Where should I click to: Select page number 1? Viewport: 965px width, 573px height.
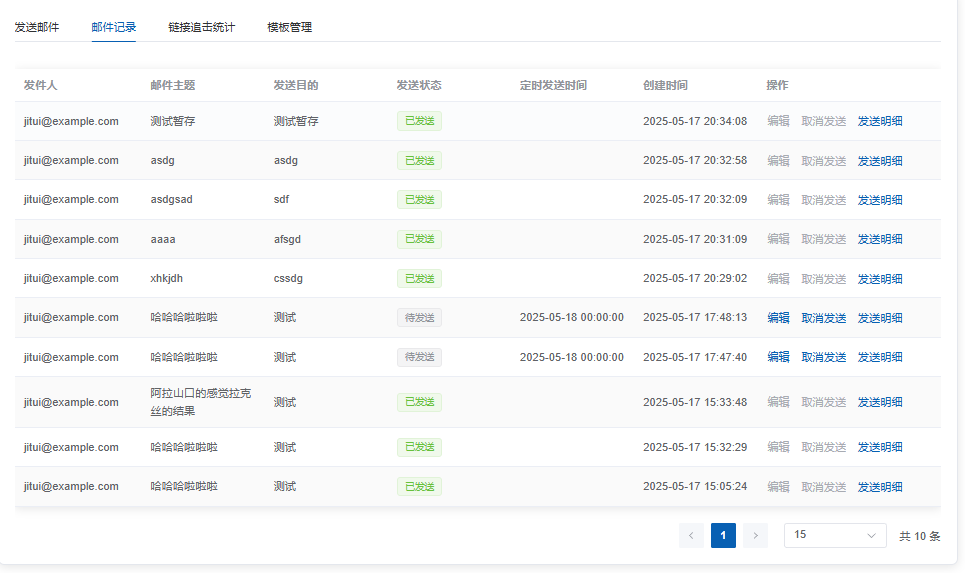[723, 536]
